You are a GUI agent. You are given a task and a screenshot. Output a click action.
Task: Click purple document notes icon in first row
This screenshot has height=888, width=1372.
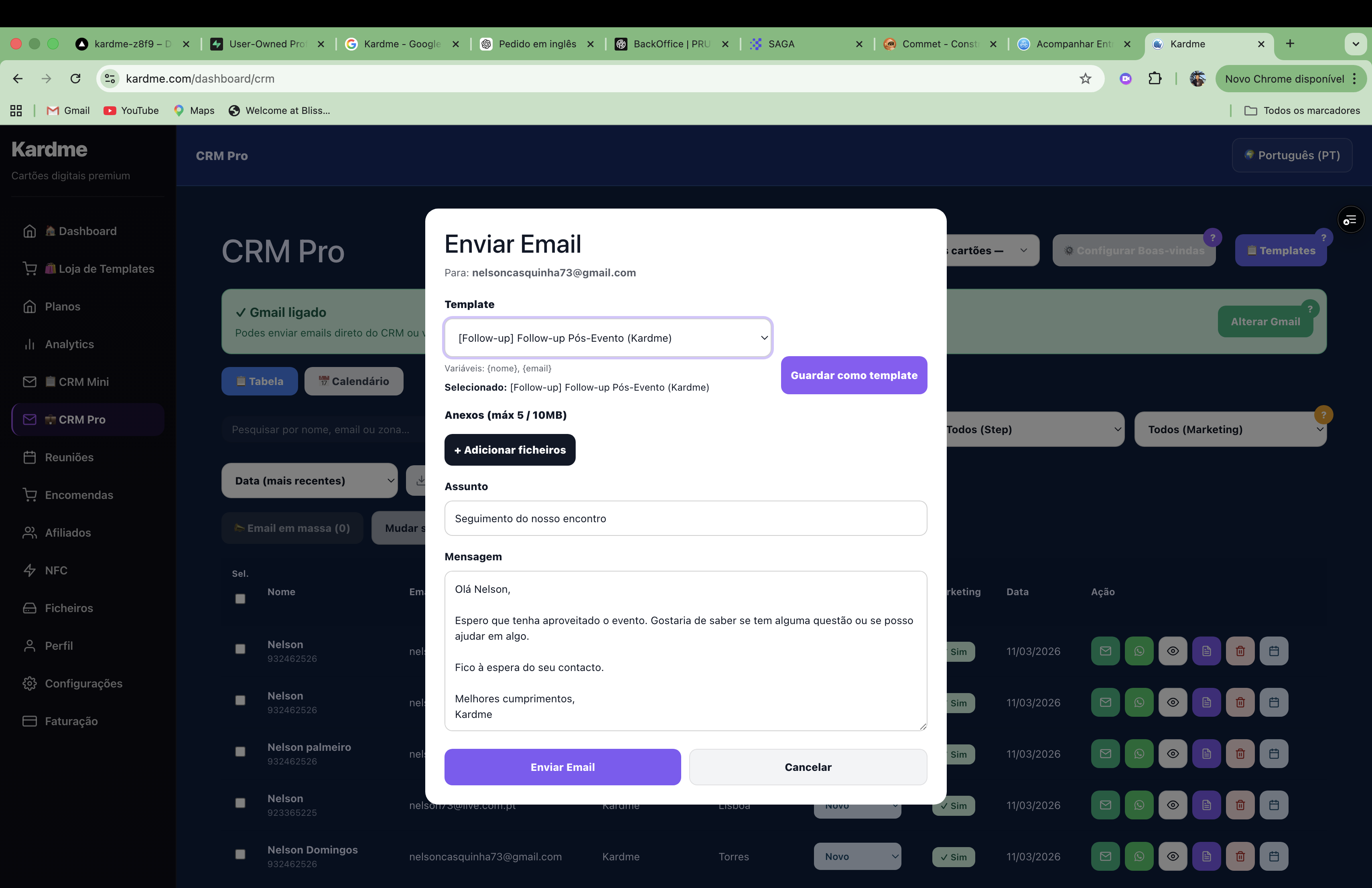point(1206,651)
